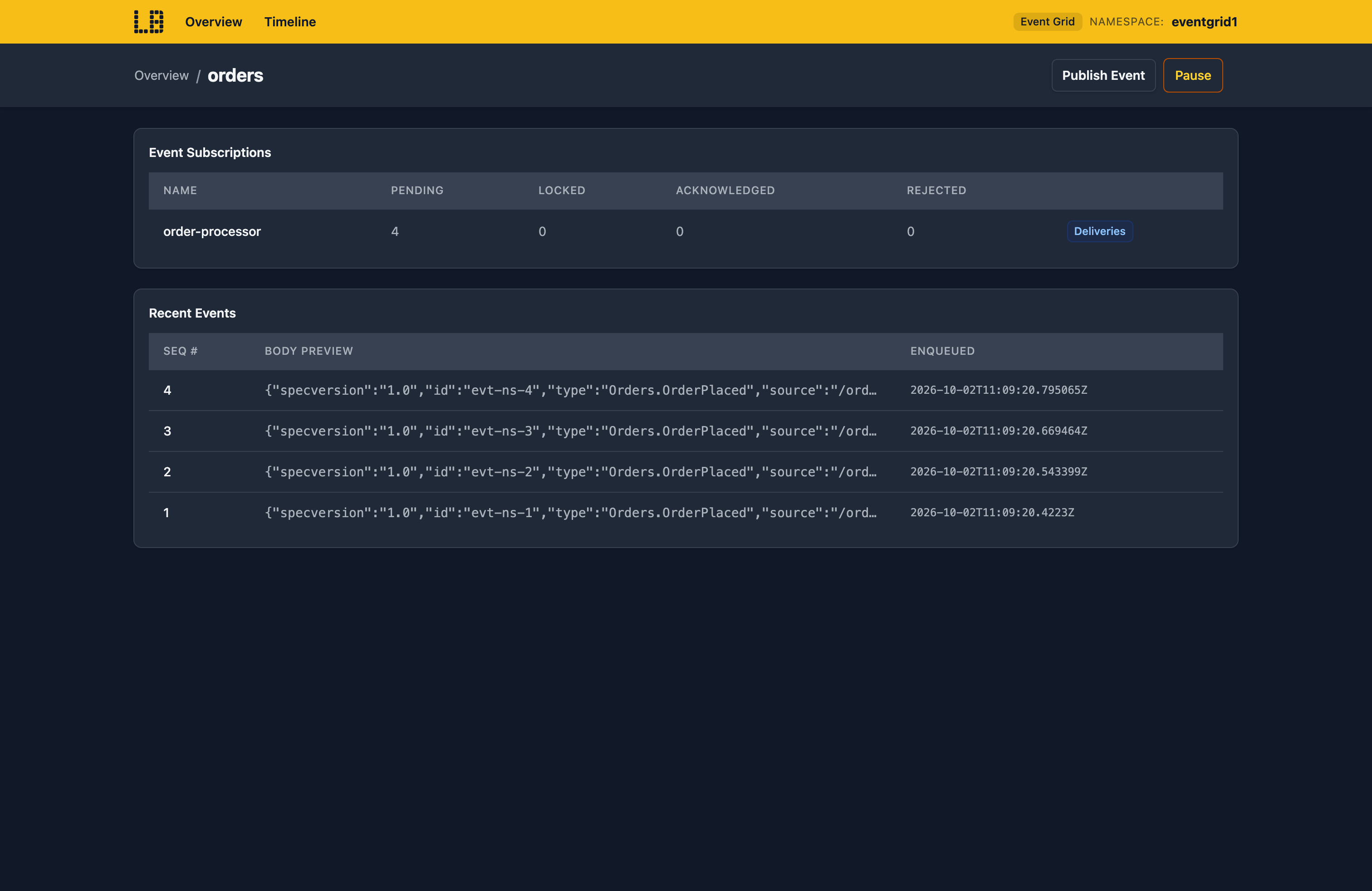Viewport: 1372px width, 891px height.
Task: Click enqueued time ending 20.669464Z
Action: click(x=999, y=431)
